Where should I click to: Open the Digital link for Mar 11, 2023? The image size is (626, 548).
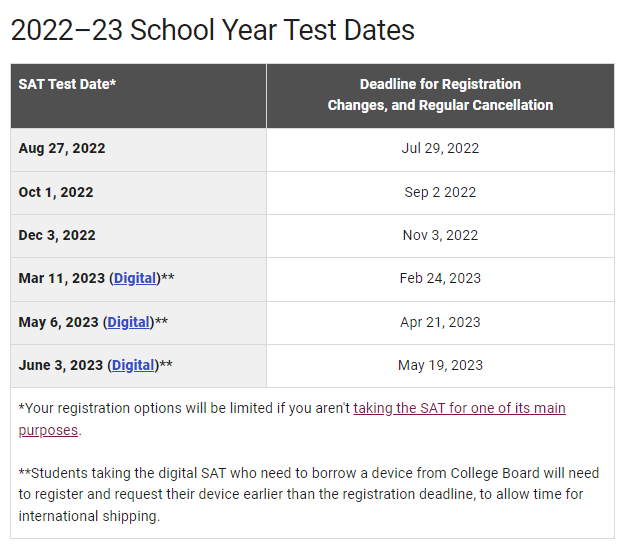pos(135,278)
